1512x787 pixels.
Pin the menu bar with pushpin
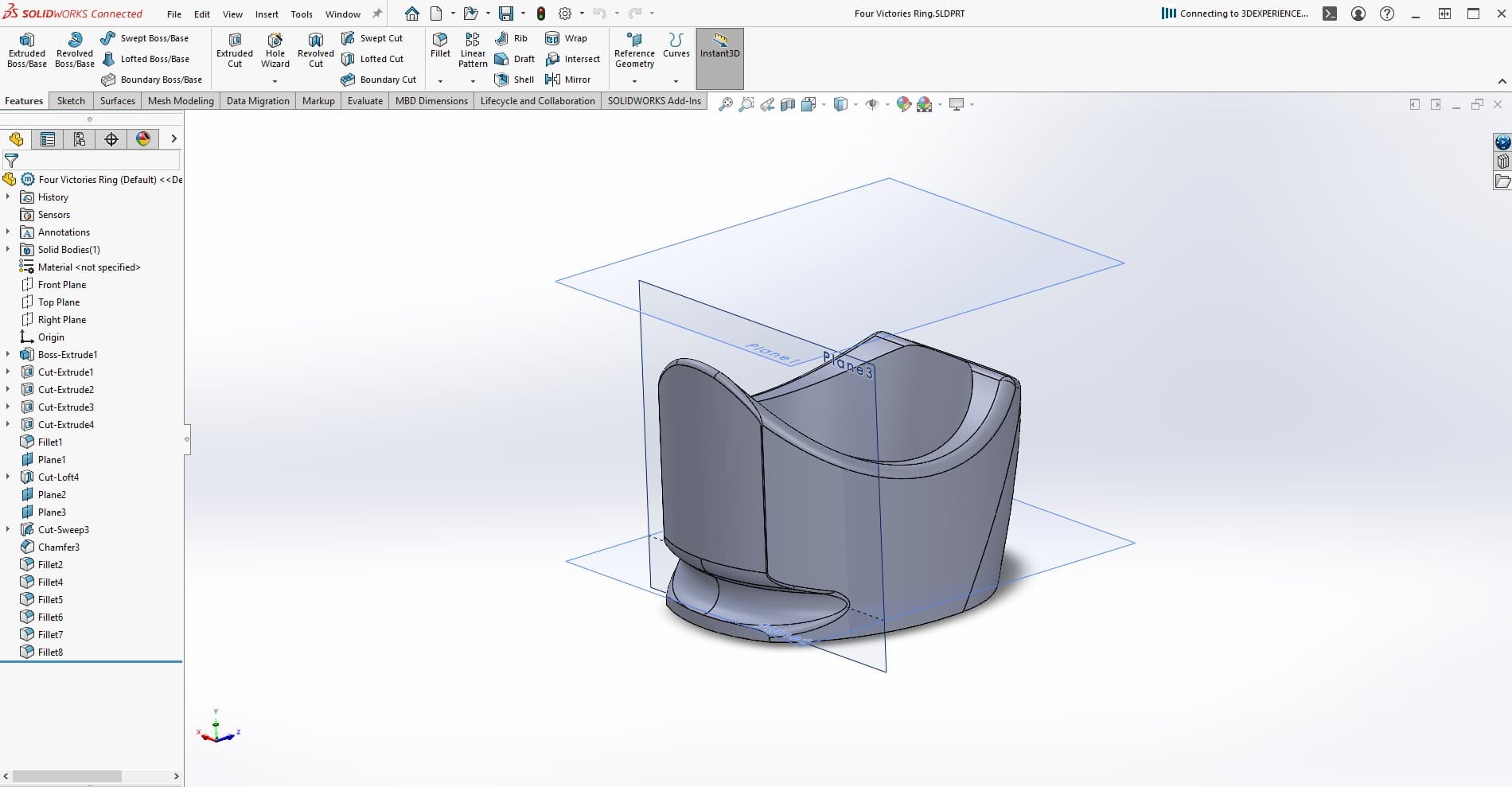(x=377, y=14)
